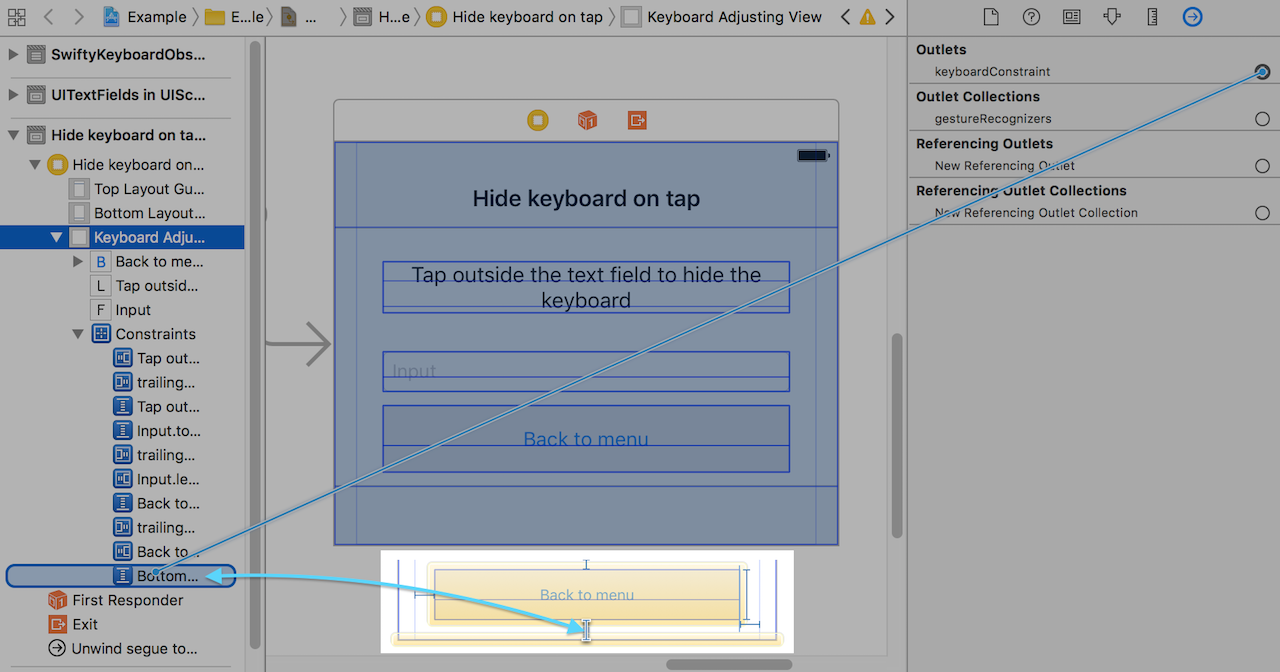
Task: Expand the Back to me... button row
Action: pos(78,262)
